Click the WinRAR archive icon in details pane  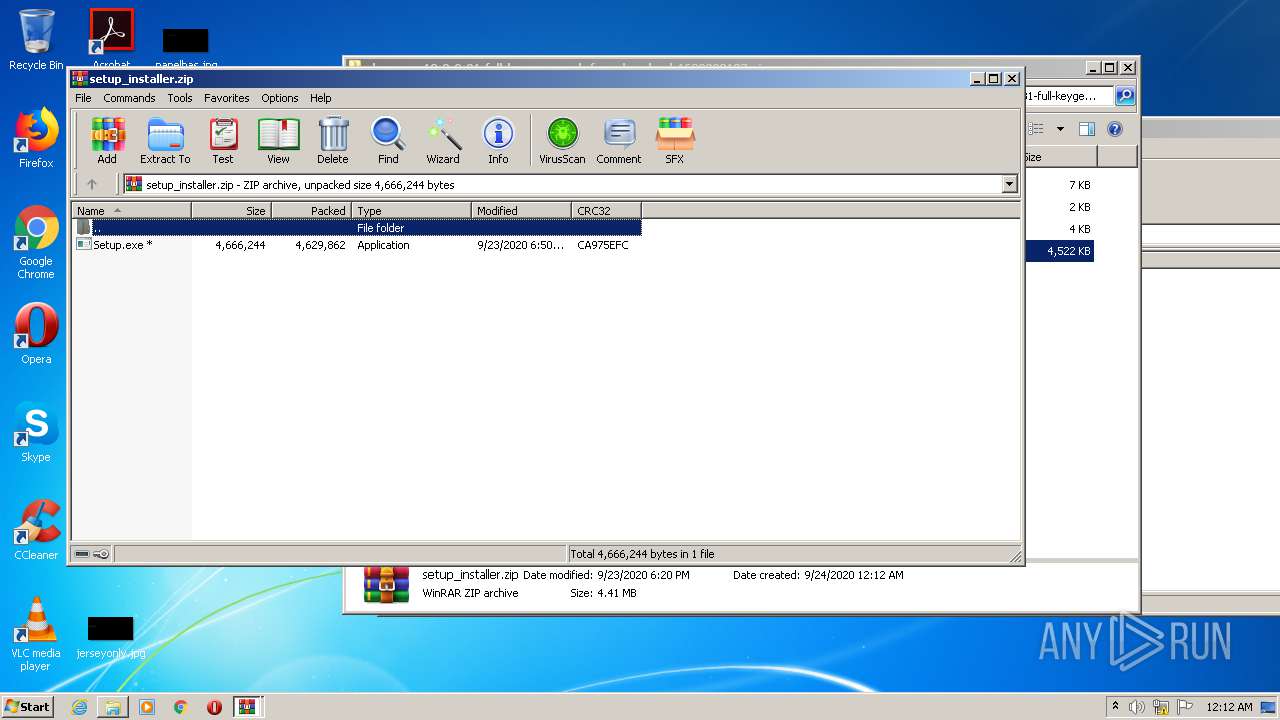(387, 585)
